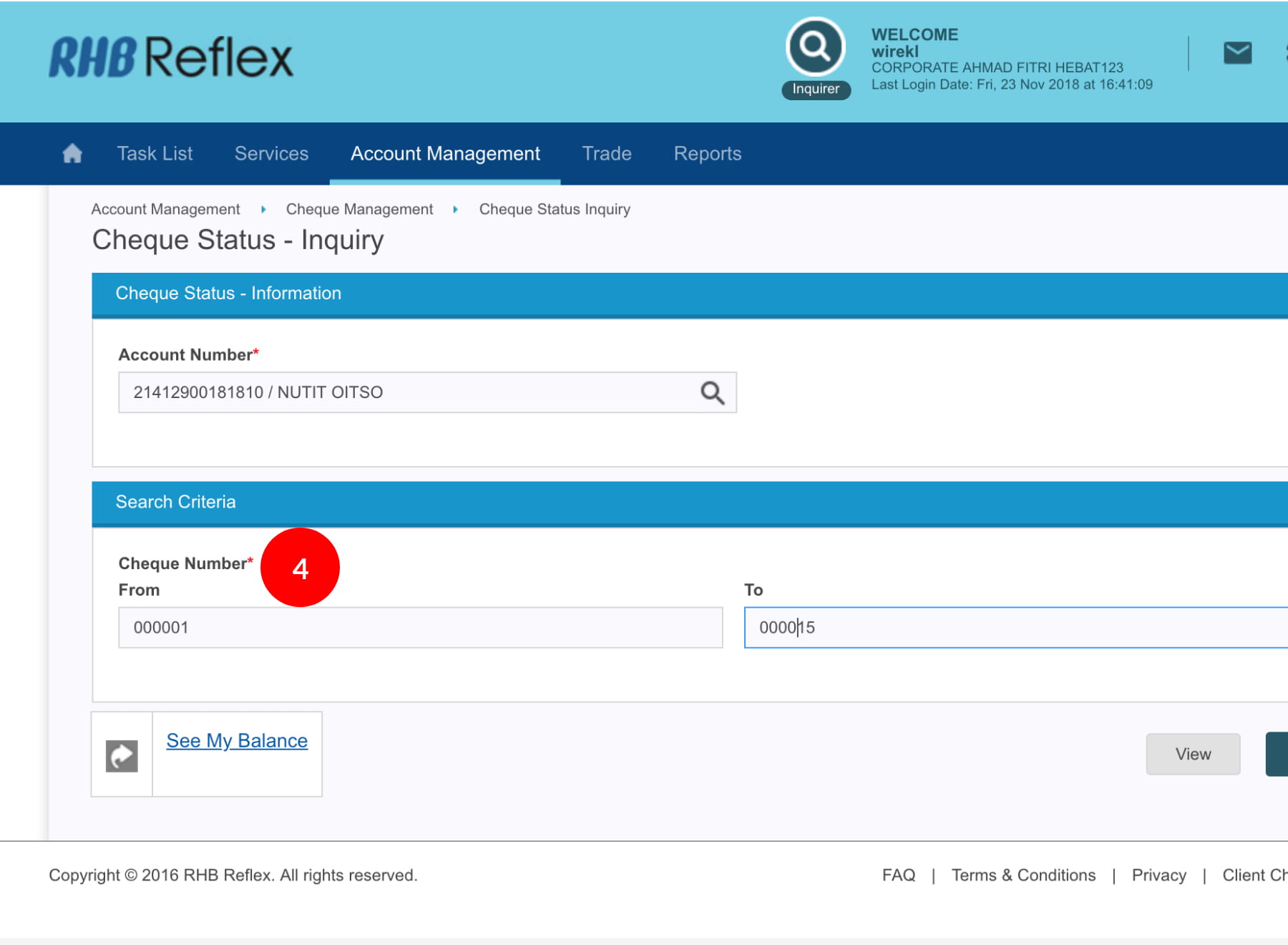
Task: Open the mail envelope icon
Action: (1237, 53)
